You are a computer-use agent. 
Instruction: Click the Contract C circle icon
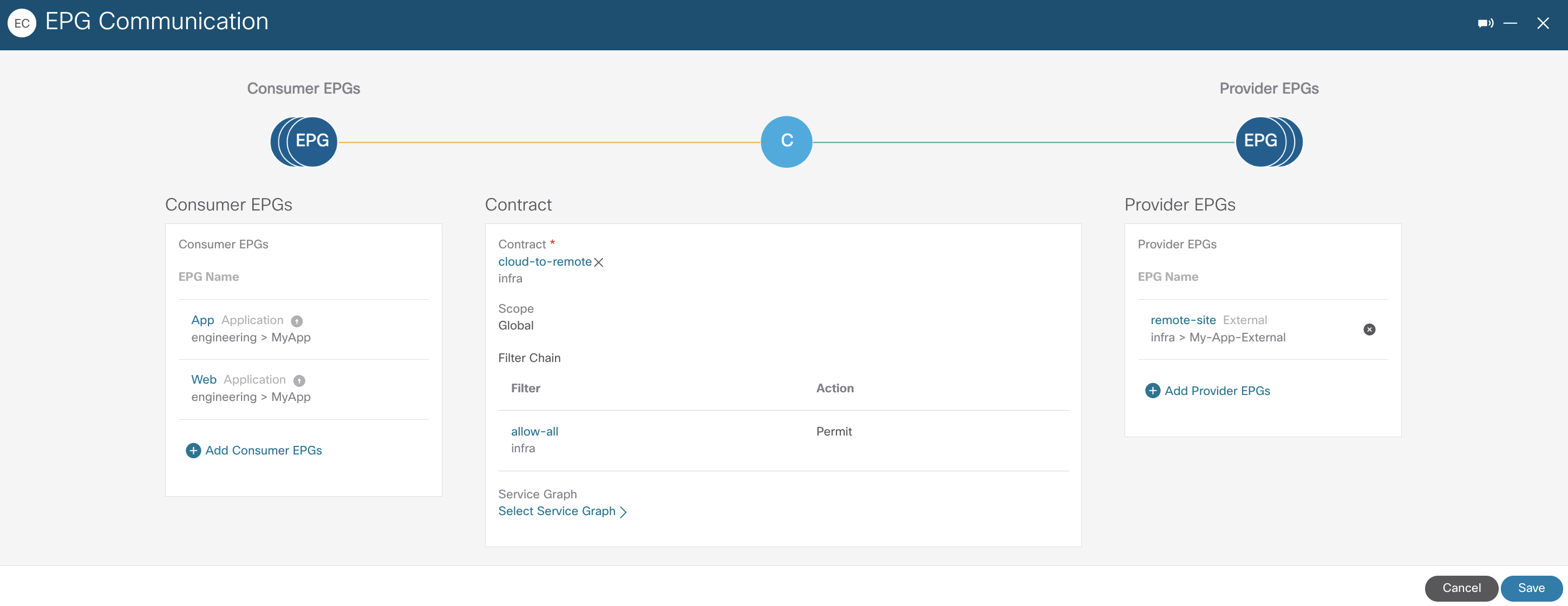pos(786,141)
